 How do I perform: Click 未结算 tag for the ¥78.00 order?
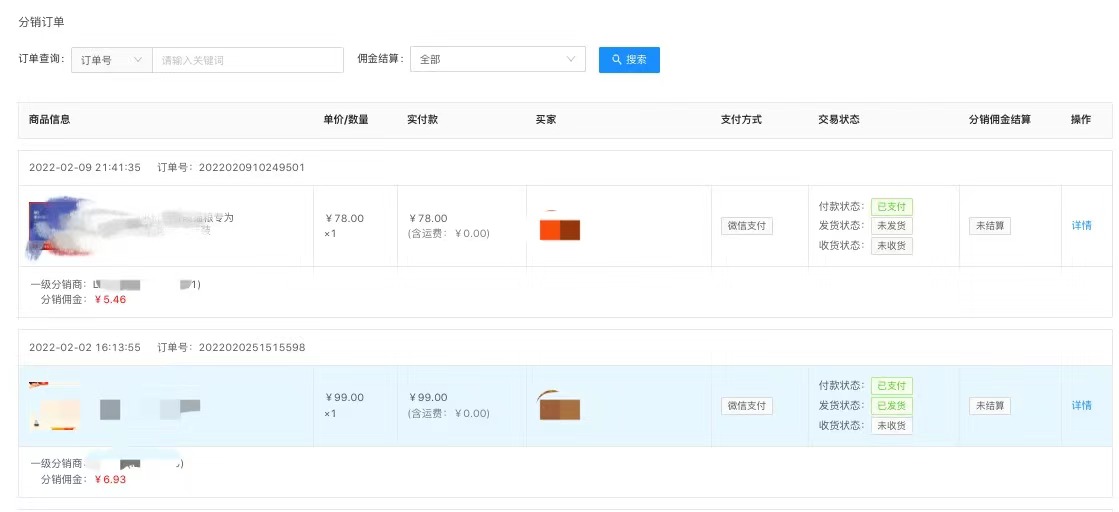[x=989, y=226]
